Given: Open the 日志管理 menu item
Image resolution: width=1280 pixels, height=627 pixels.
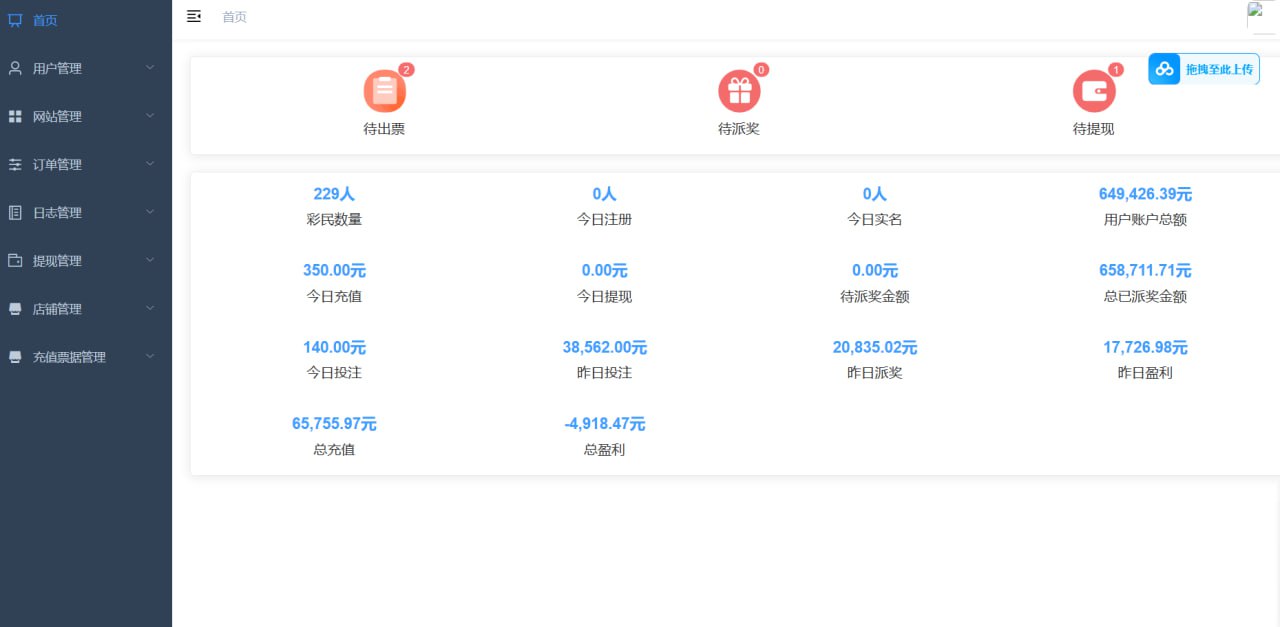Looking at the screenshot, I should (58, 213).
